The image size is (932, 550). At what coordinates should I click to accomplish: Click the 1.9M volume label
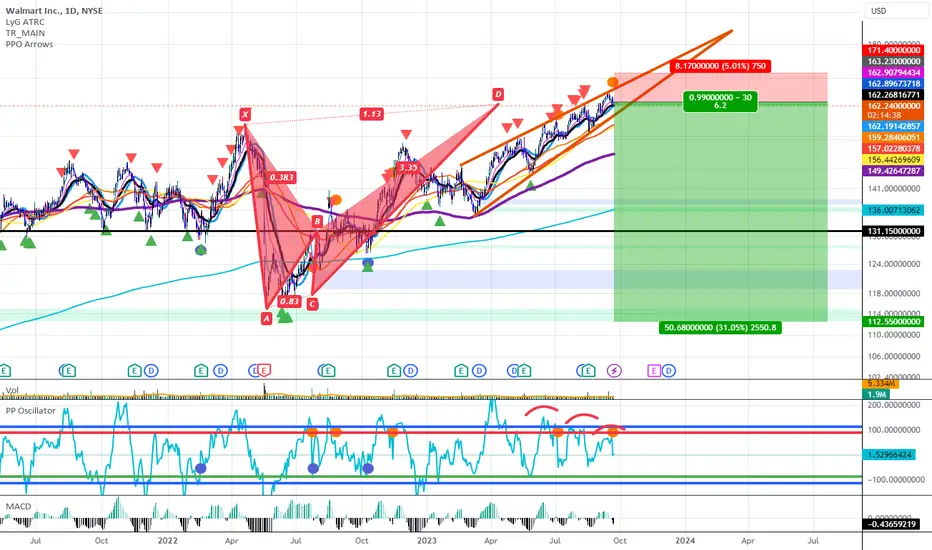877,395
